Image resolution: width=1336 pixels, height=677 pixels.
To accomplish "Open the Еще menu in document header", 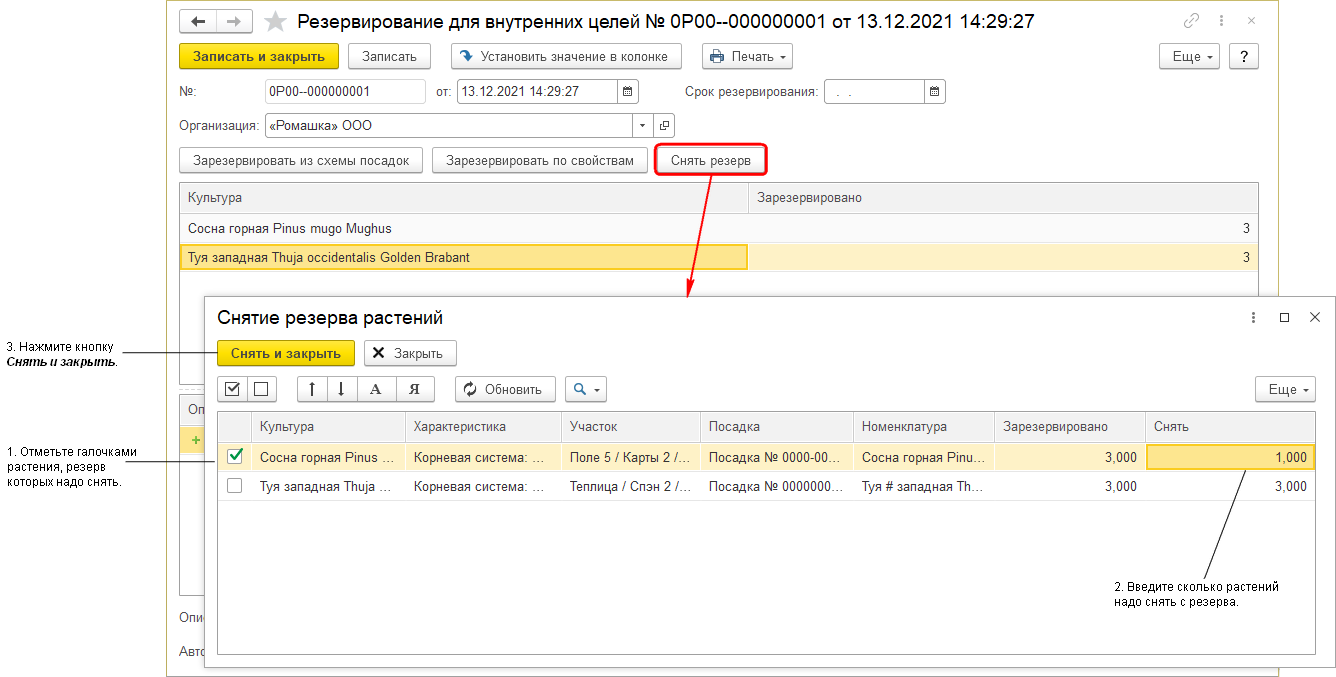I will [1188, 57].
